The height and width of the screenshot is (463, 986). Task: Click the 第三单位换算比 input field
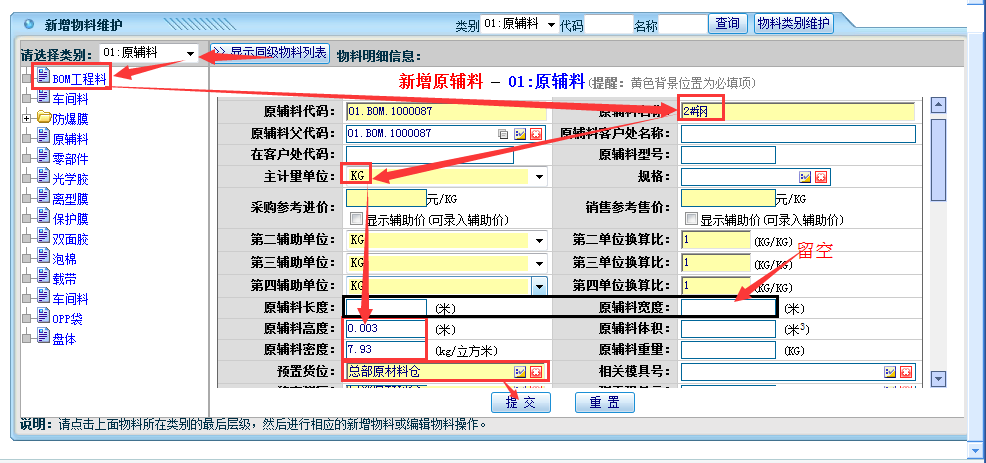716,263
